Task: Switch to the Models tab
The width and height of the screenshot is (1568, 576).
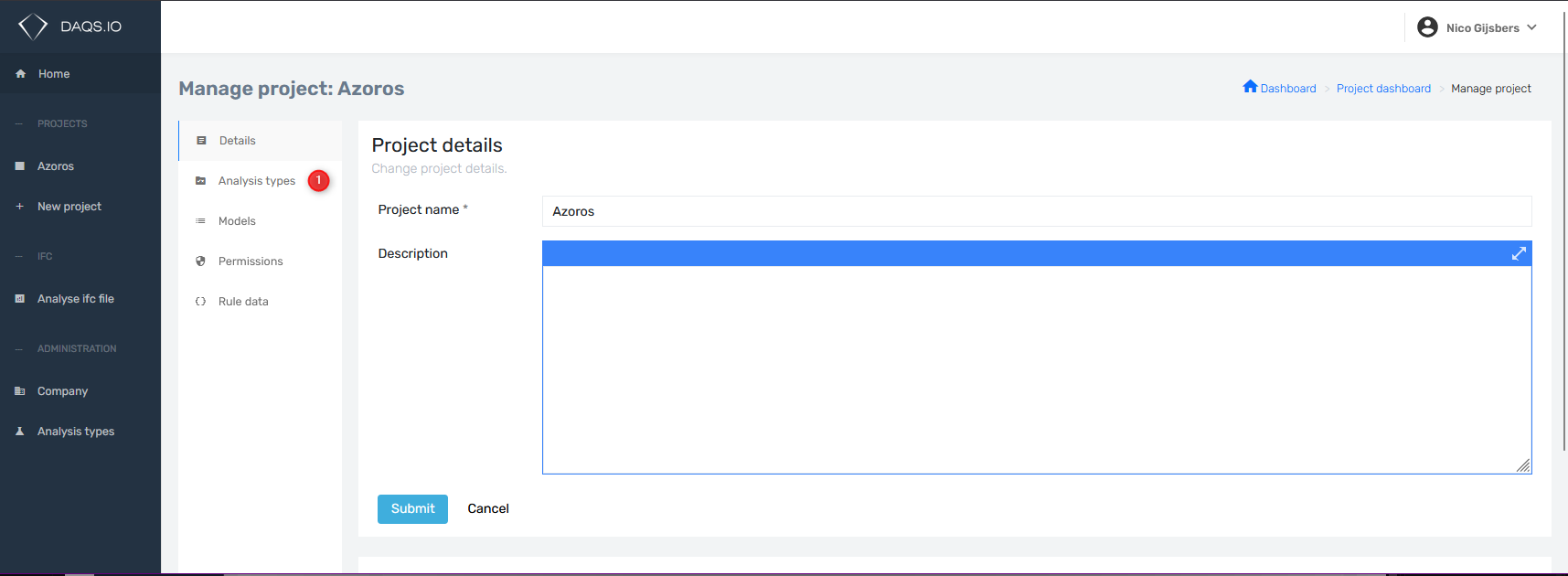Action: [261, 221]
